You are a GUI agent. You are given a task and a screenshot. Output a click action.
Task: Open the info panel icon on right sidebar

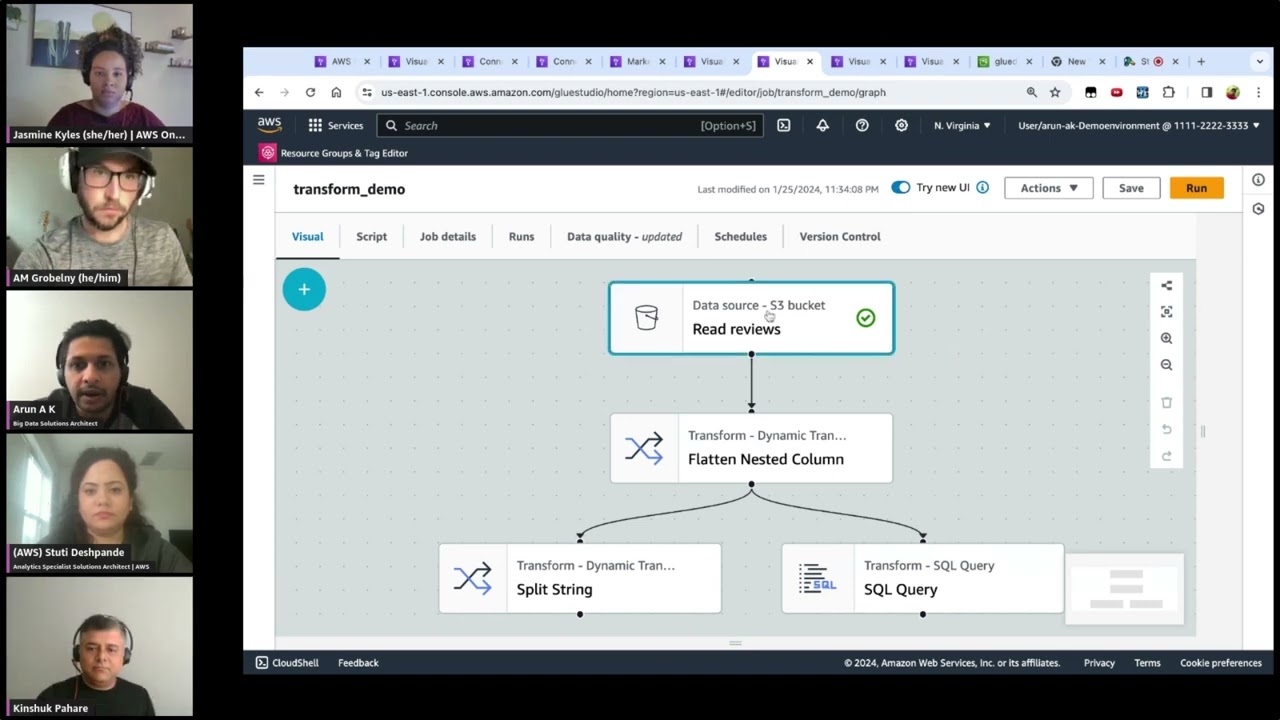click(x=1258, y=180)
